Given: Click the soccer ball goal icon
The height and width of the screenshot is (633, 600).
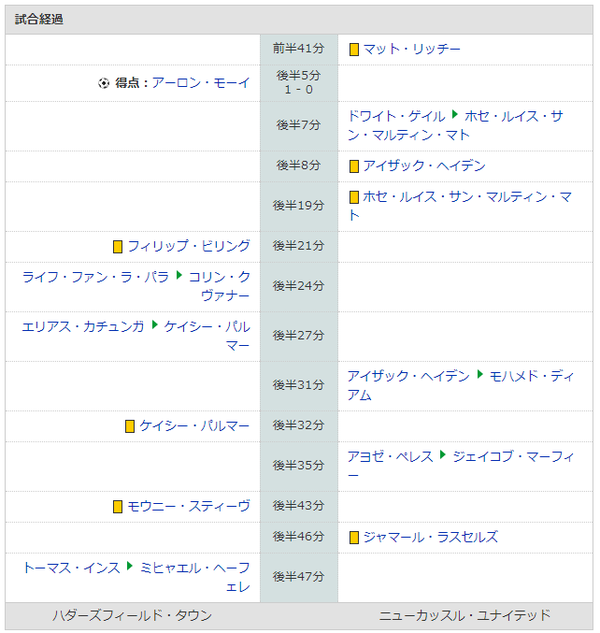Looking at the screenshot, I should tap(104, 83).
